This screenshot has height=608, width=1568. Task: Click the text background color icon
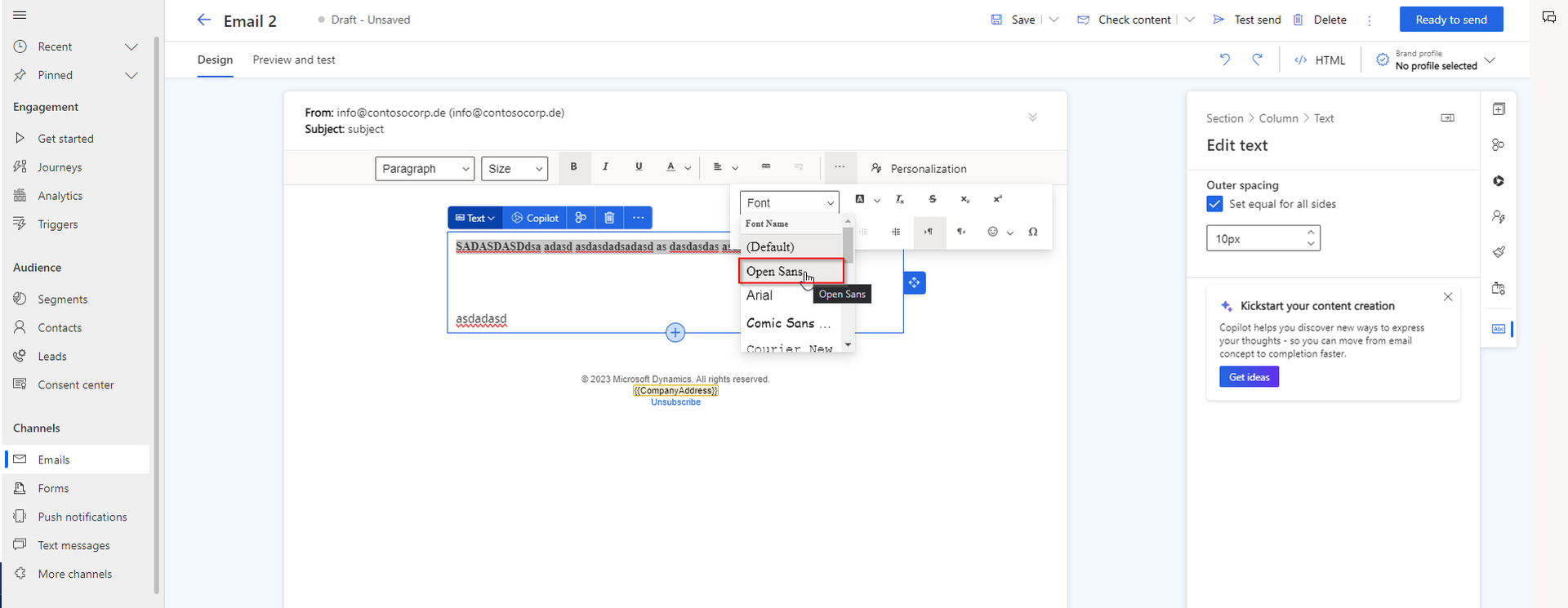(x=860, y=199)
